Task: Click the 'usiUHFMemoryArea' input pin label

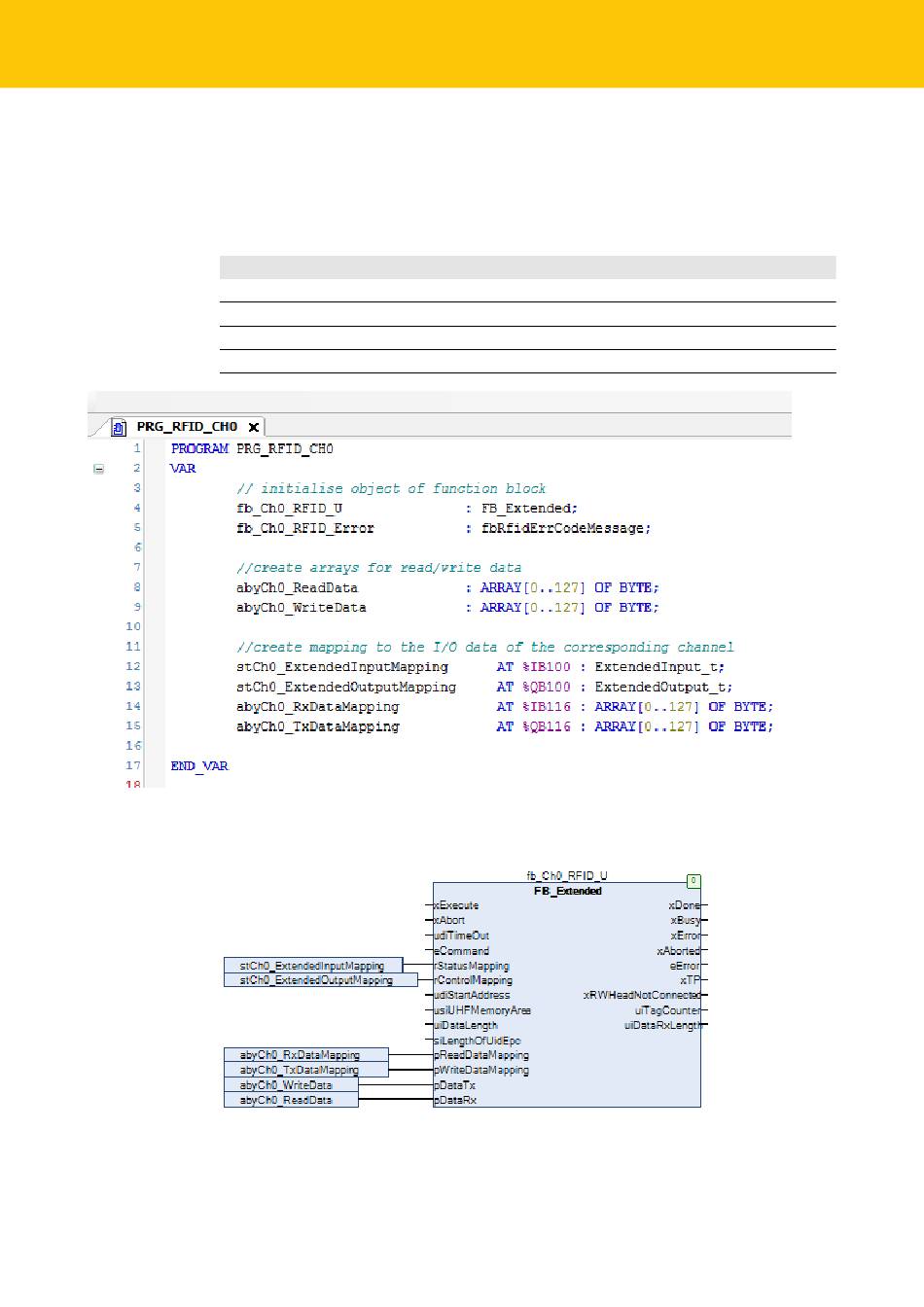Action: pos(482,1010)
